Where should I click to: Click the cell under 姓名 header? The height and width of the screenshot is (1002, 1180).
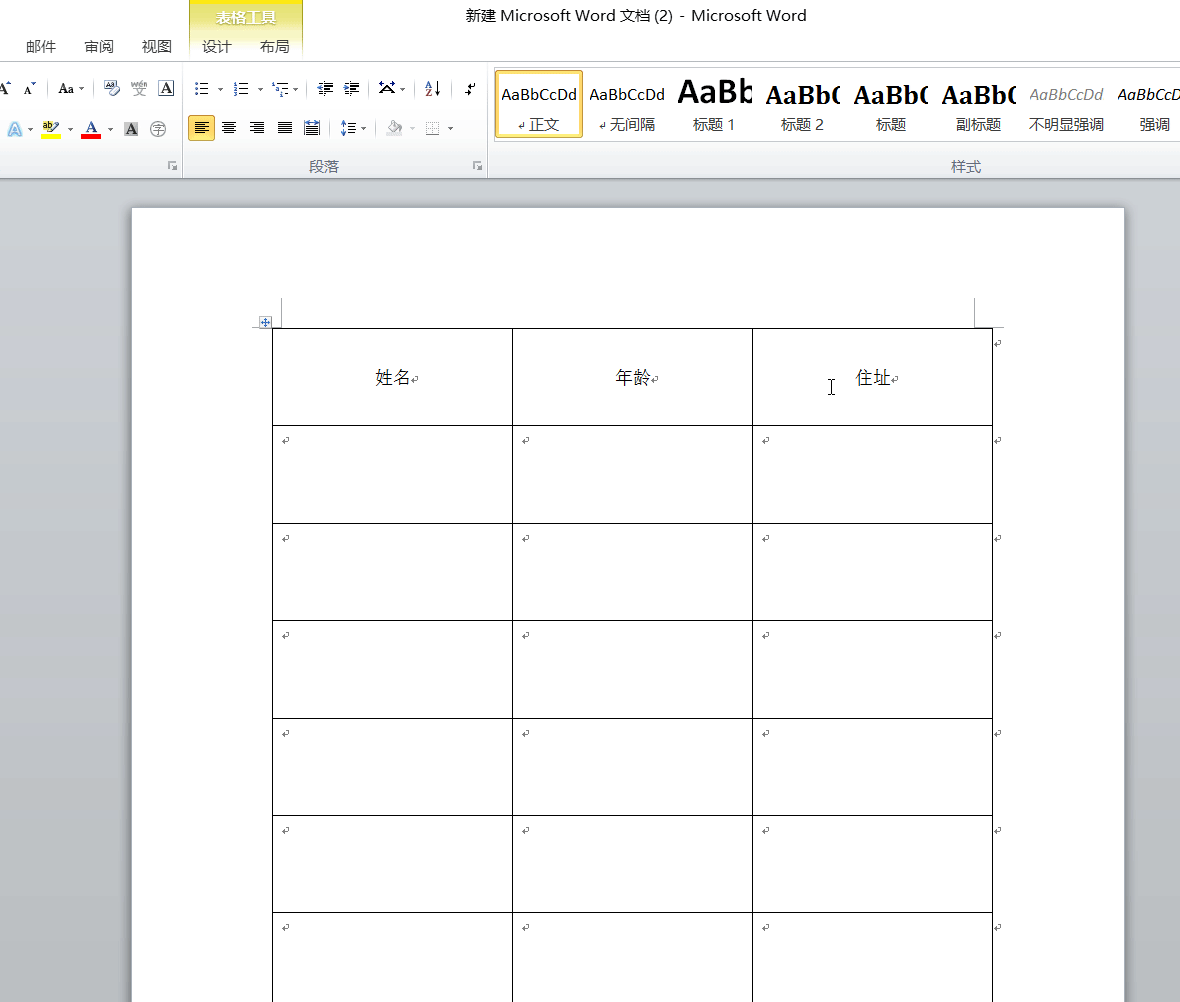(392, 474)
